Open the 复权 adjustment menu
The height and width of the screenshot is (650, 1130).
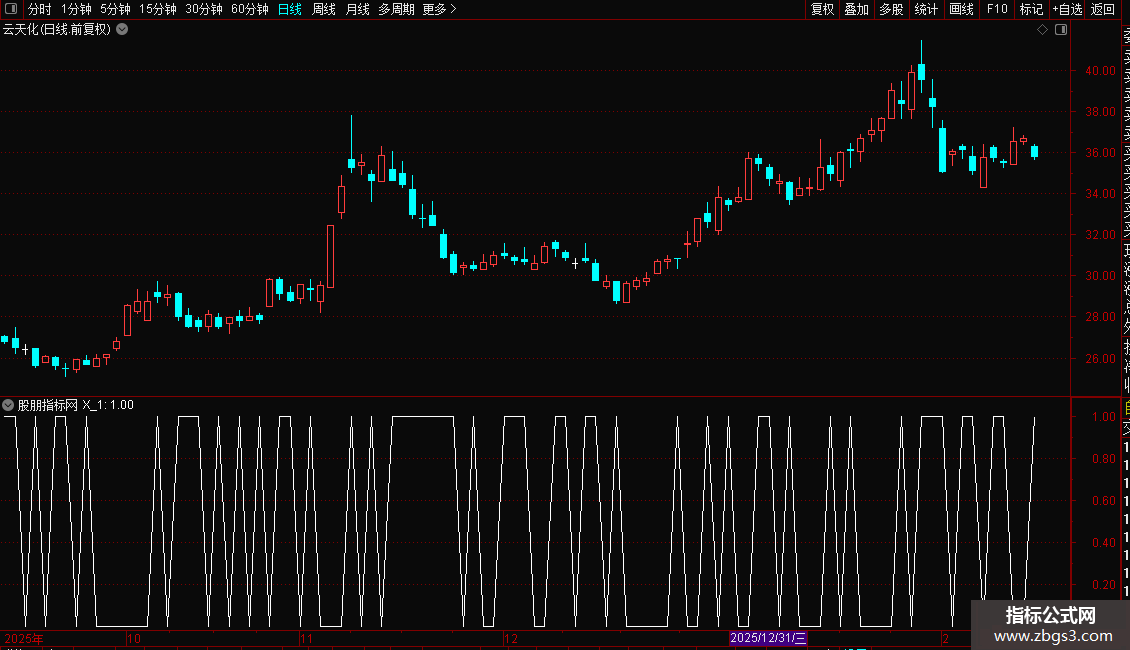tap(822, 9)
